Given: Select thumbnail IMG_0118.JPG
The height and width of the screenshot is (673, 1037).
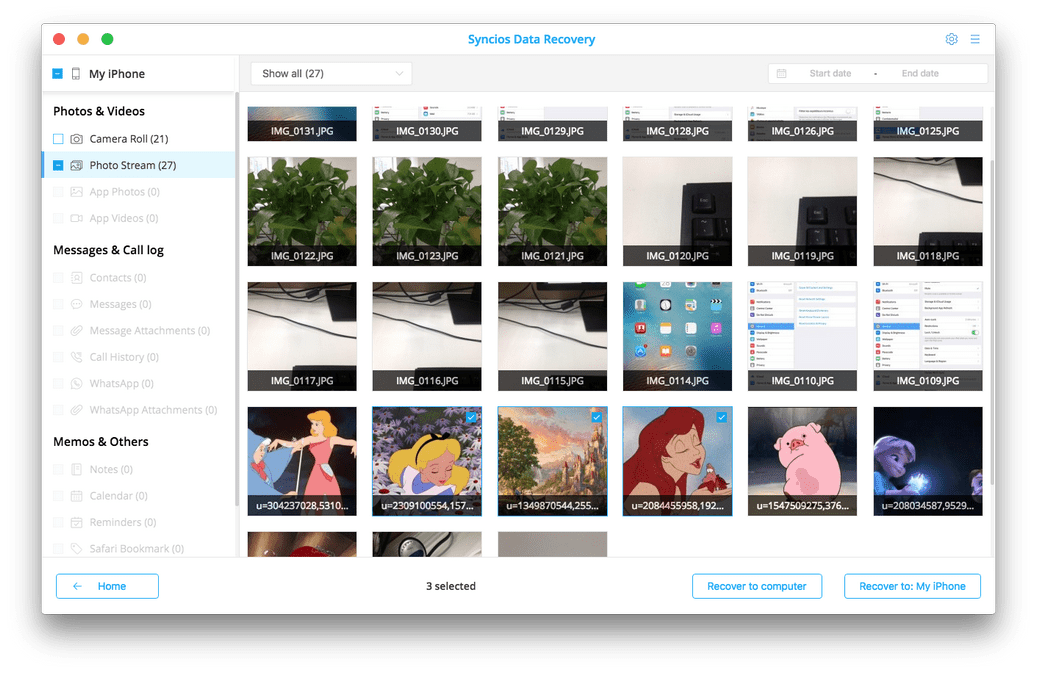Looking at the screenshot, I should (x=928, y=212).
